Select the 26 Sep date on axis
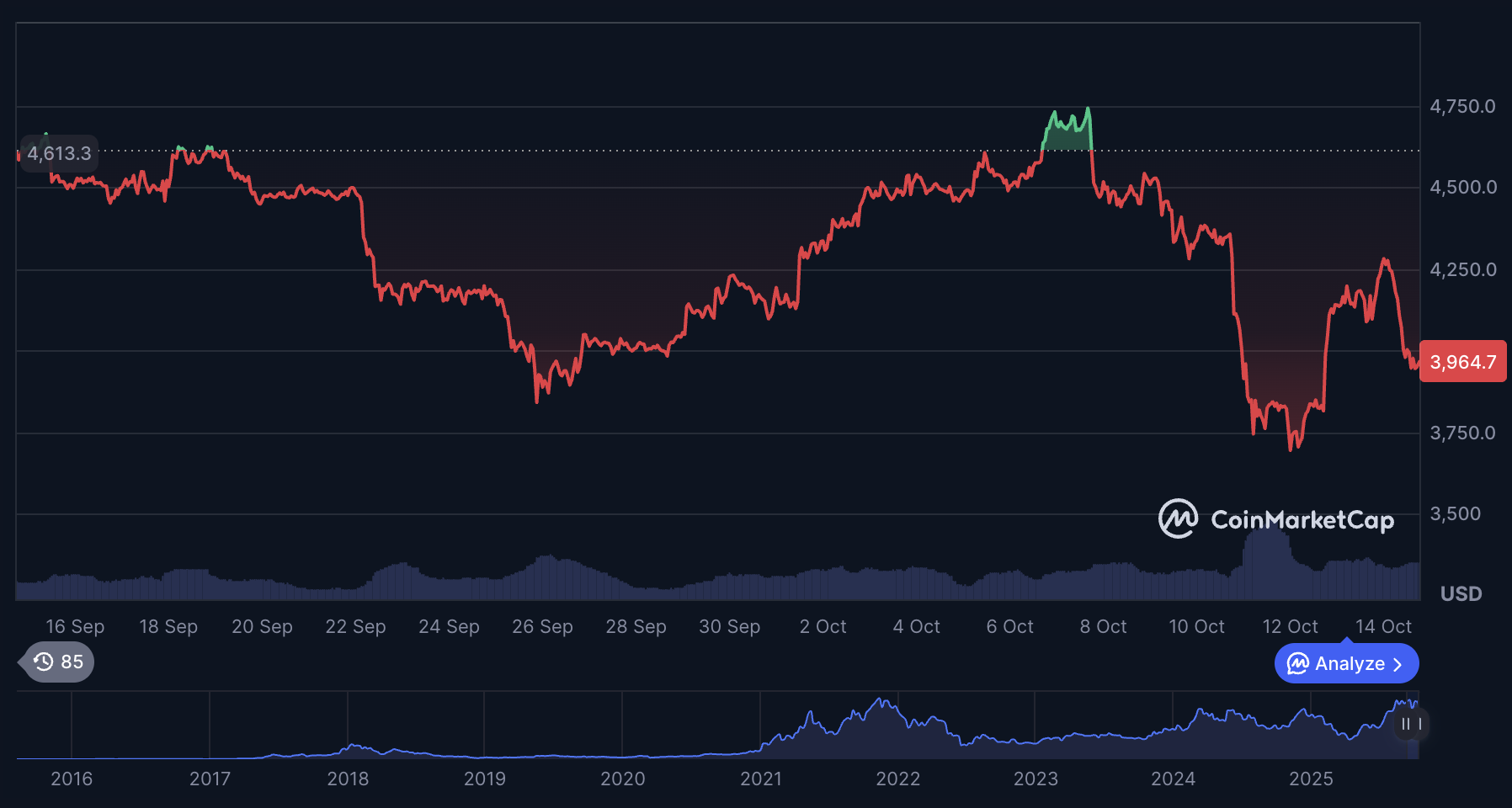 coord(542,627)
